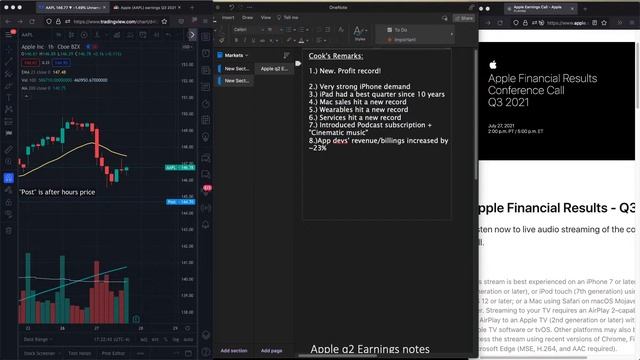Apply the Important tag in OneNote

[x=402, y=40]
